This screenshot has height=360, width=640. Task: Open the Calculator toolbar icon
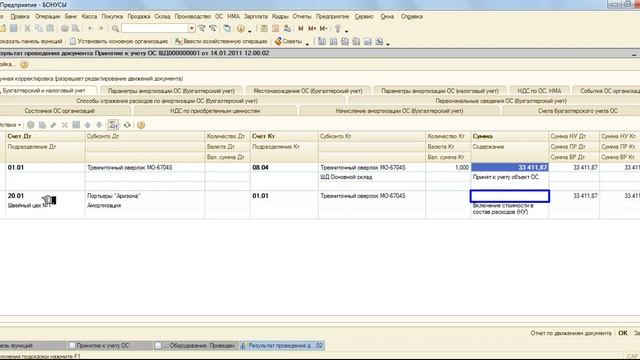click(x=264, y=28)
